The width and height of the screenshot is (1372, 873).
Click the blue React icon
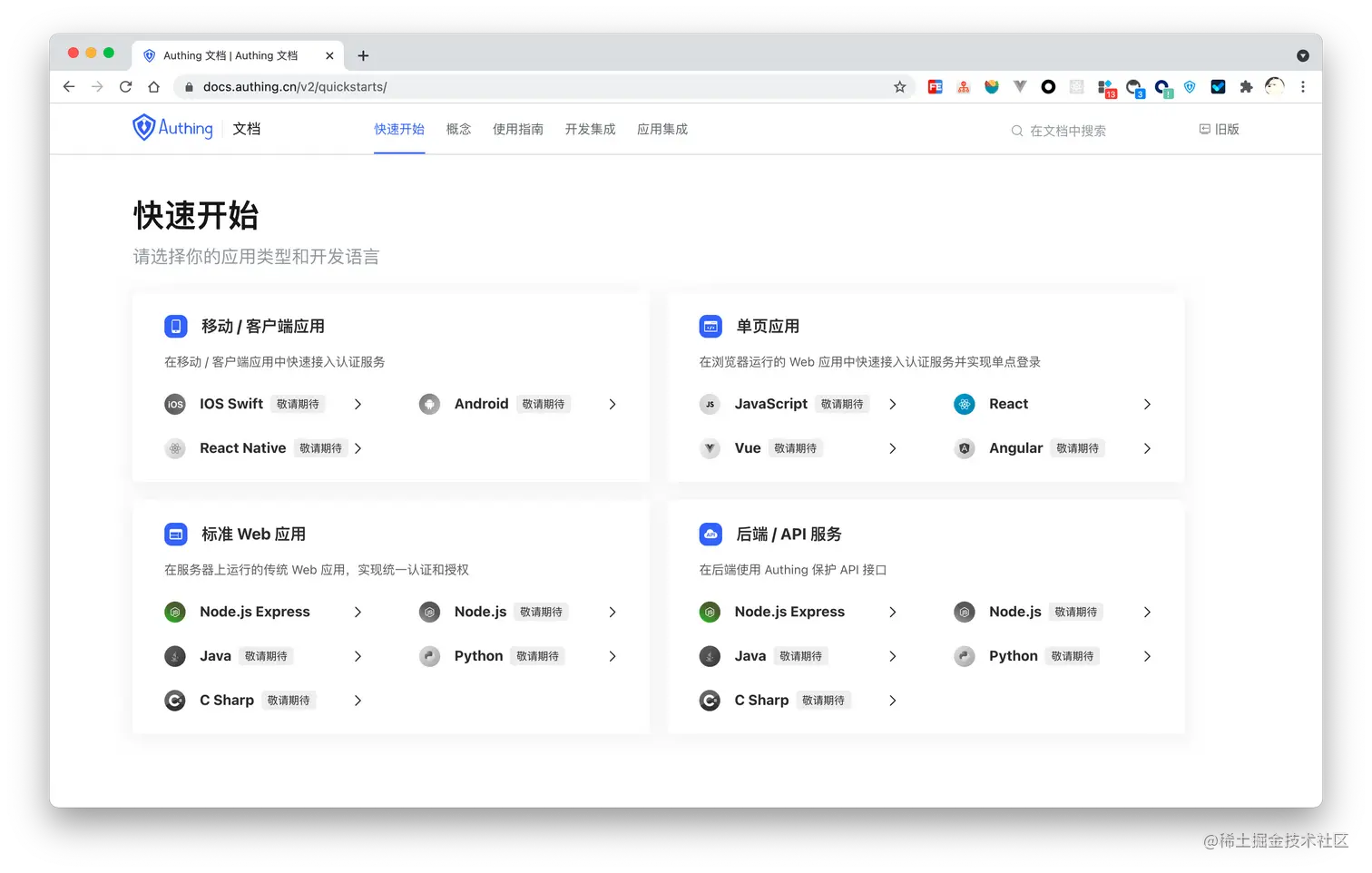[965, 405]
